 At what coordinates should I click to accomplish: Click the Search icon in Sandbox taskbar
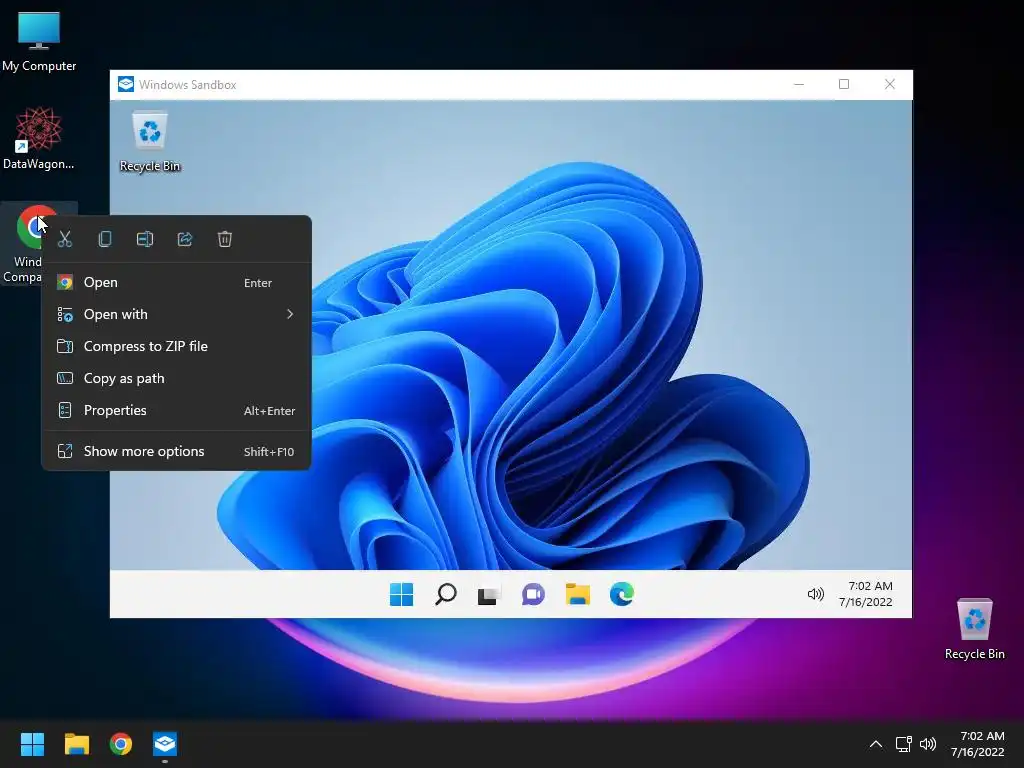[445, 594]
